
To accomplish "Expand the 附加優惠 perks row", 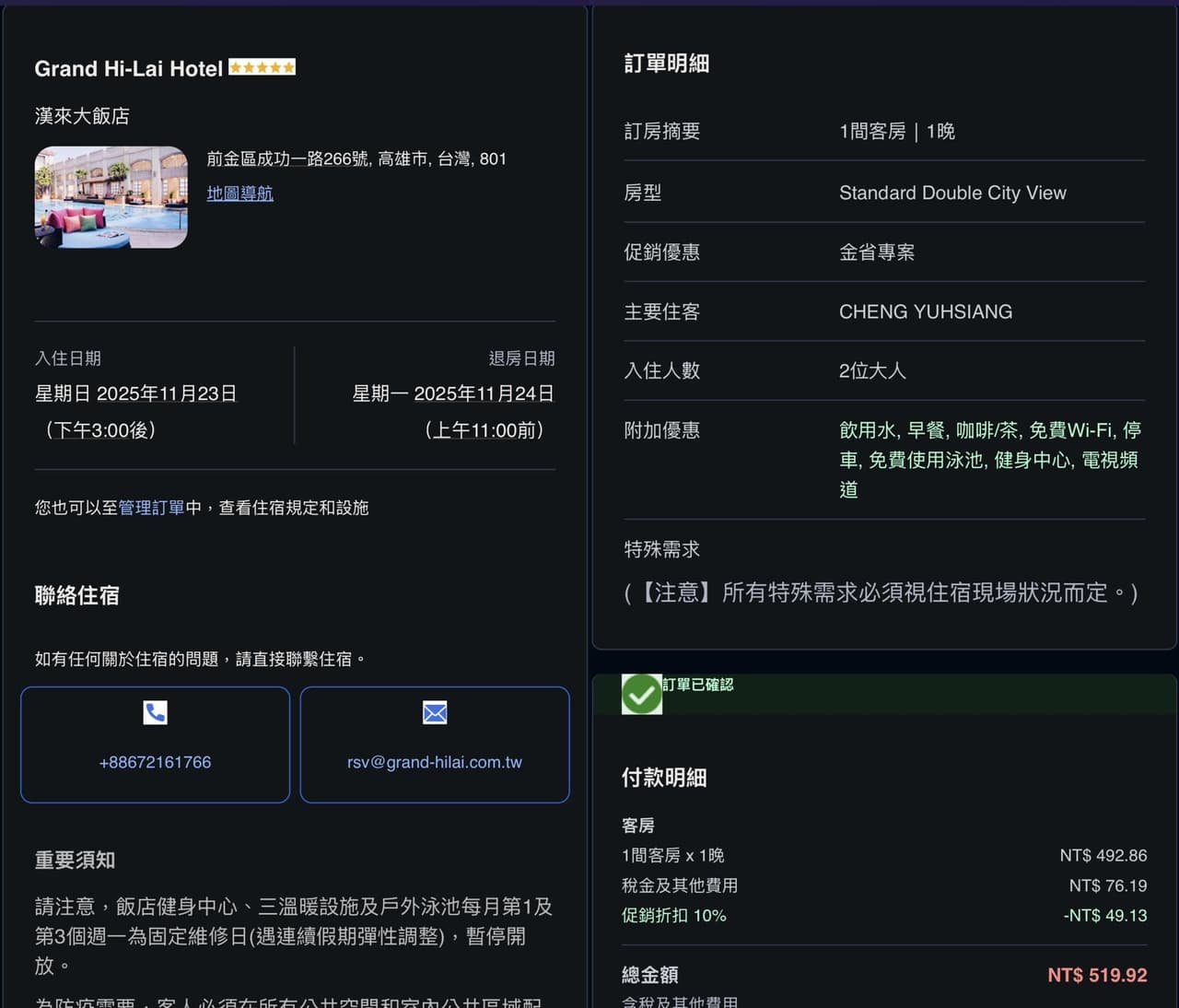I will (x=661, y=430).
